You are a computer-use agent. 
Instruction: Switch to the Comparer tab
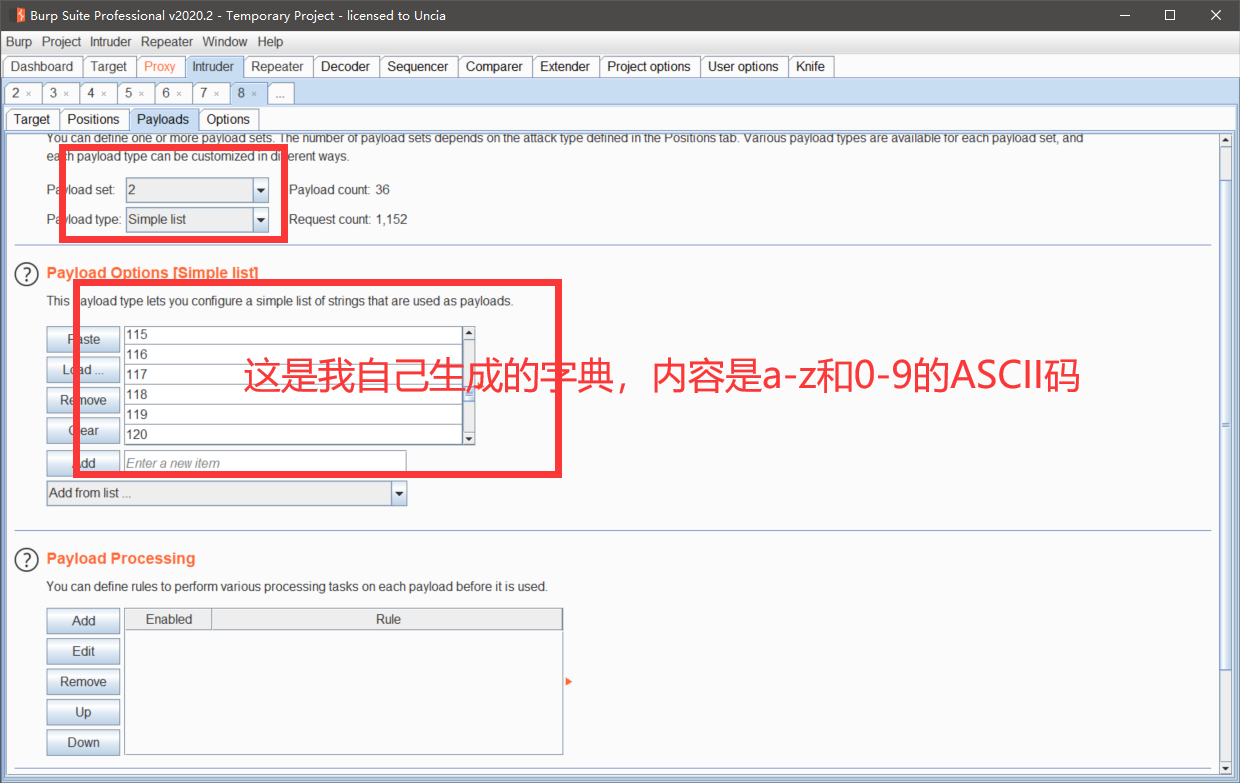(494, 66)
